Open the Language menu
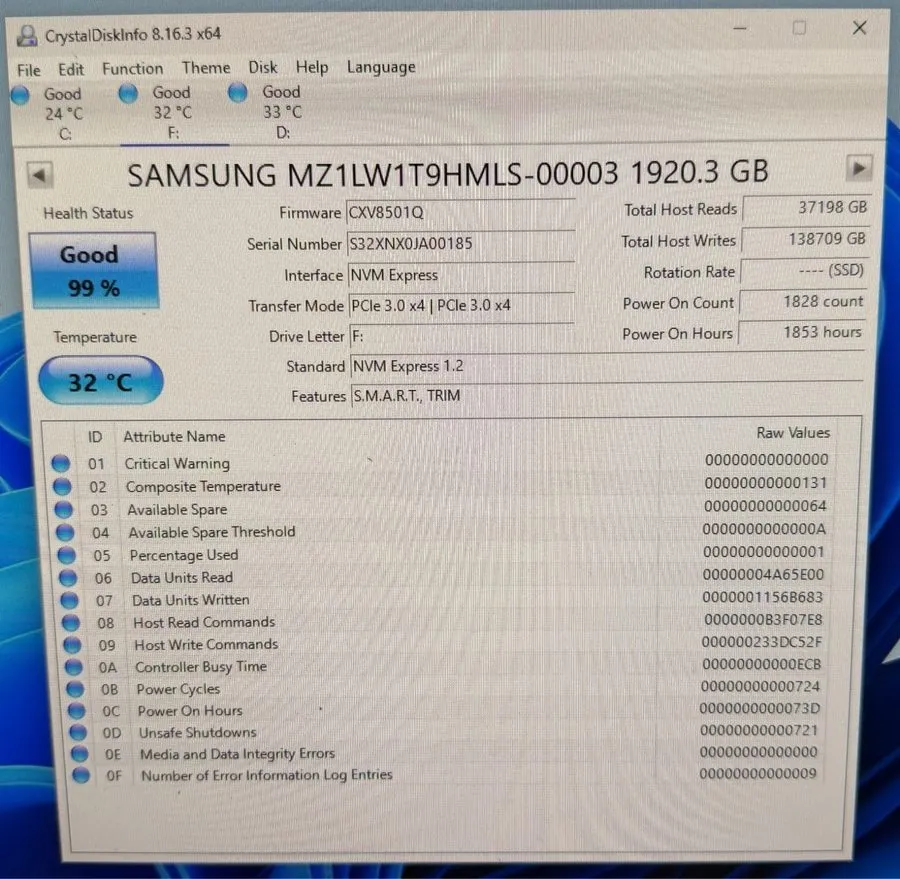 coord(381,67)
